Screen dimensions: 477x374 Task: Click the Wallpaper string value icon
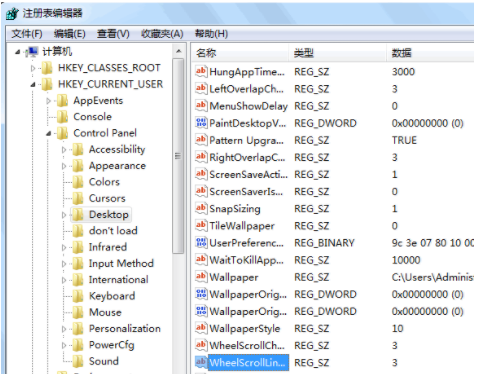(x=201, y=277)
